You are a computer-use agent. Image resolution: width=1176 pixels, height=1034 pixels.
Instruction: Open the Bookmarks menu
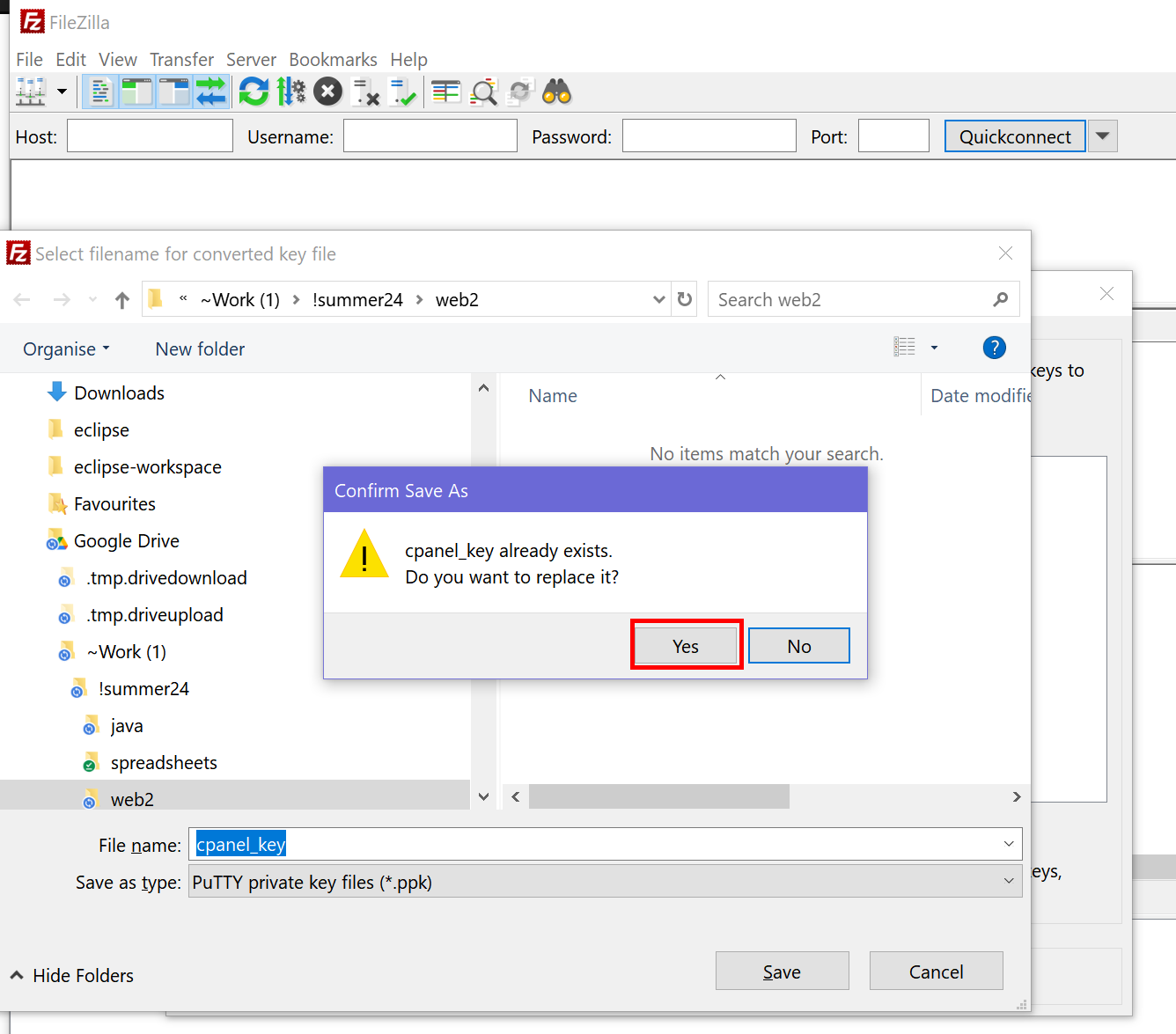point(333,59)
